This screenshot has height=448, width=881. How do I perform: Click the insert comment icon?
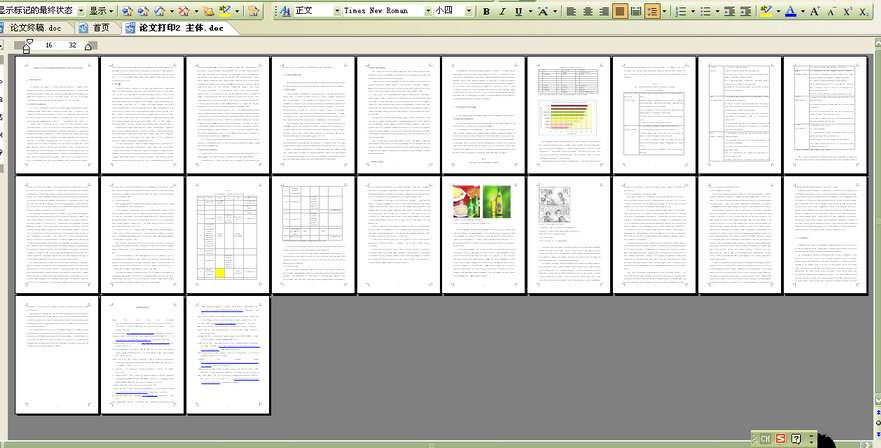(208, 11)
